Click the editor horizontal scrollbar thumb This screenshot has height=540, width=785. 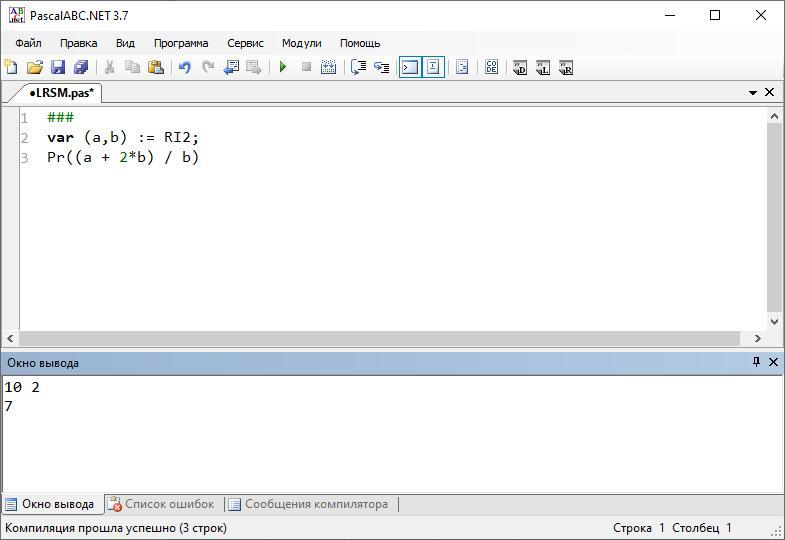click(379, 338)
